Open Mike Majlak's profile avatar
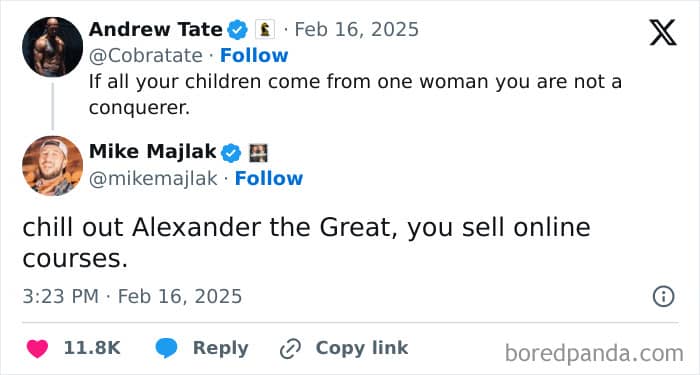The height and width of the screenshot is (375, 700). tap(53, 166)
